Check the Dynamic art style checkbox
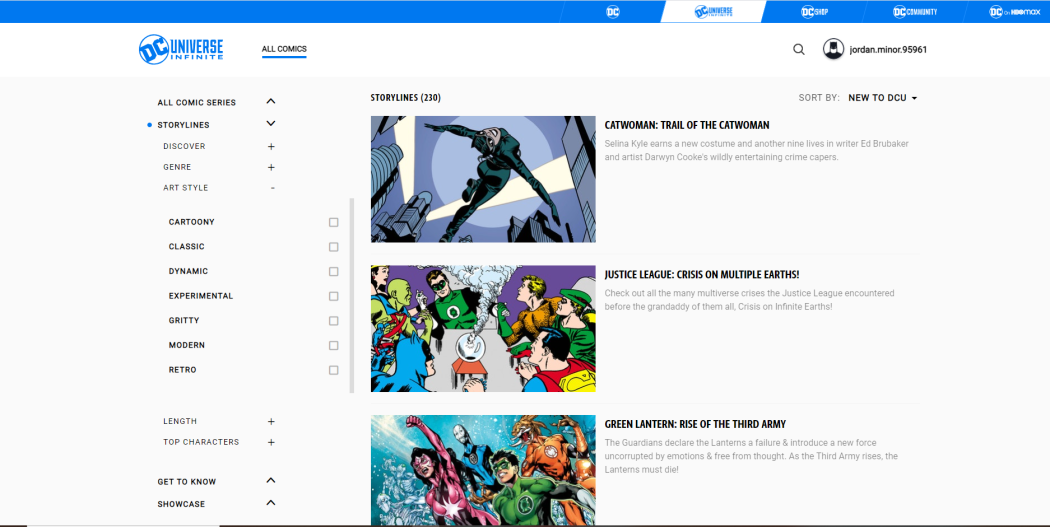This screenshot has width=1050, height=527. [333, 272]
